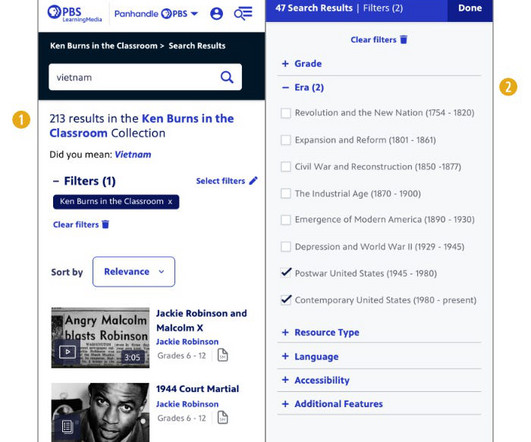This screenshot has width=531, height=442.
Task: Click trash icon beside left Clear filters
Action: [x=106, y=224]
